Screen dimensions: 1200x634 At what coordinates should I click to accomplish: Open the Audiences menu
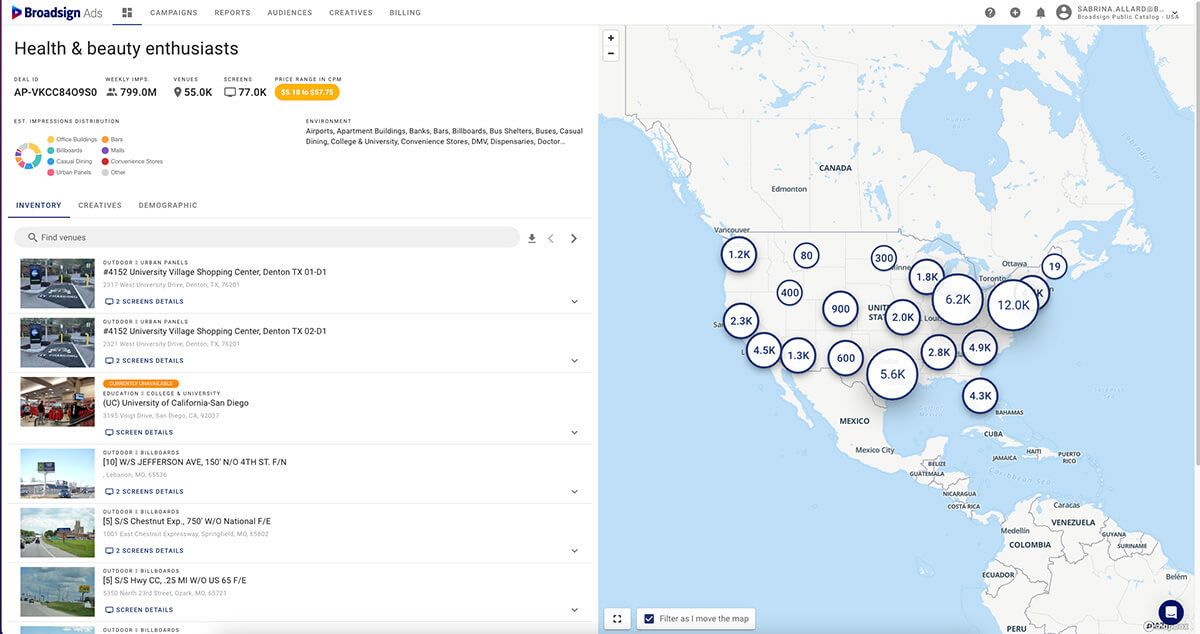tap(290, 13)
